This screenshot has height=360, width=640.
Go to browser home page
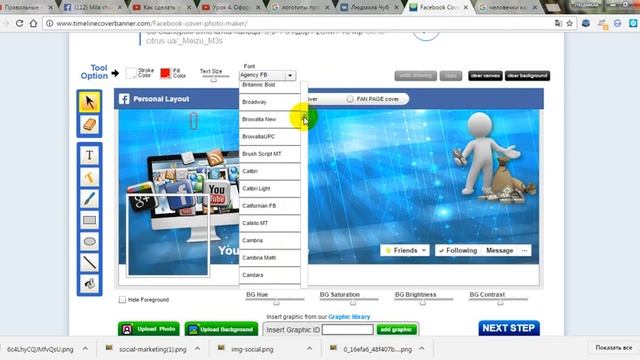pyautogui.click(x=33, y=23)
